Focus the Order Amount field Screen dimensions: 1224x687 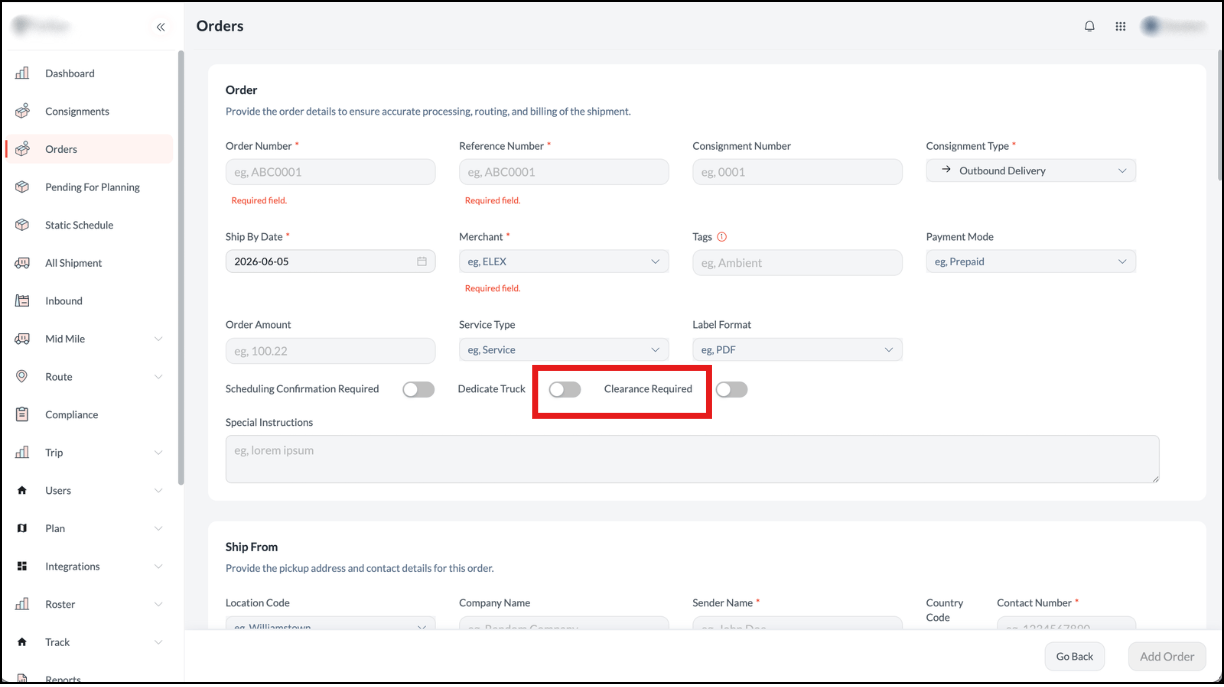331,350
